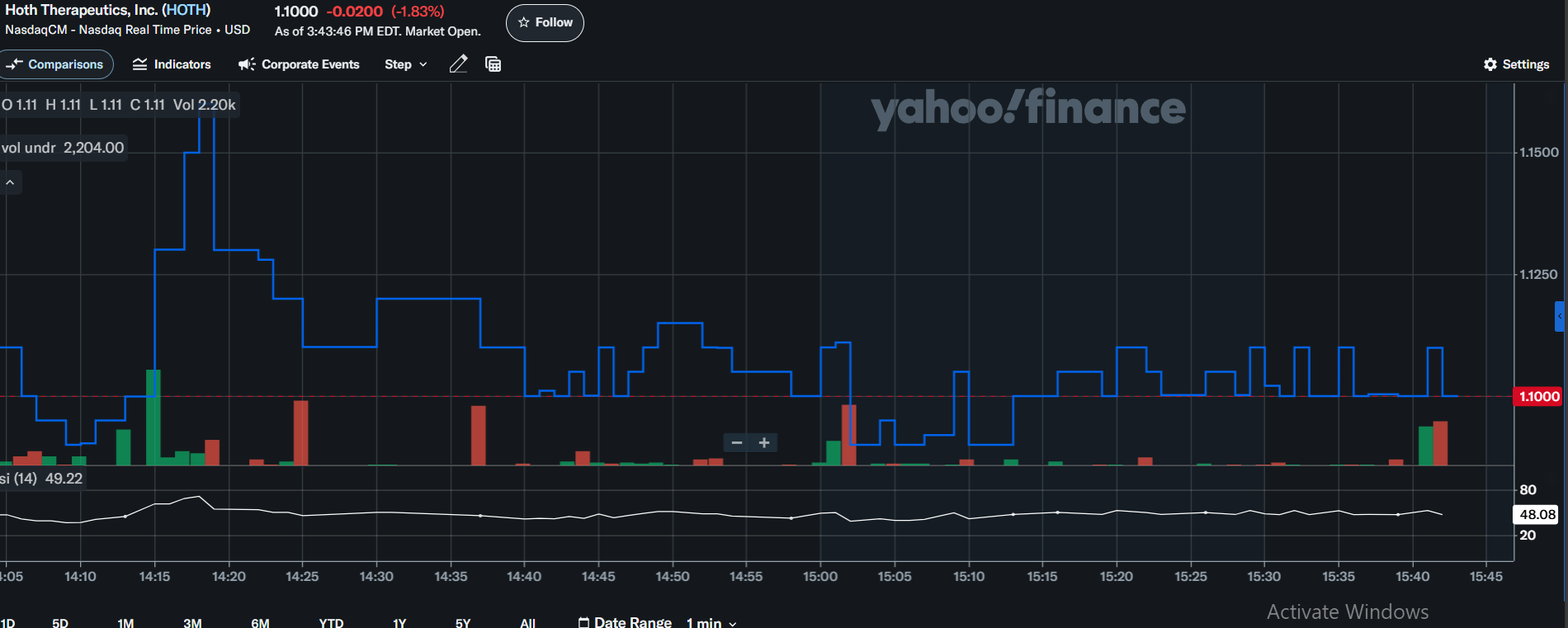
Task: Zoom in with the plus button
Action: (x=764, y=443)
